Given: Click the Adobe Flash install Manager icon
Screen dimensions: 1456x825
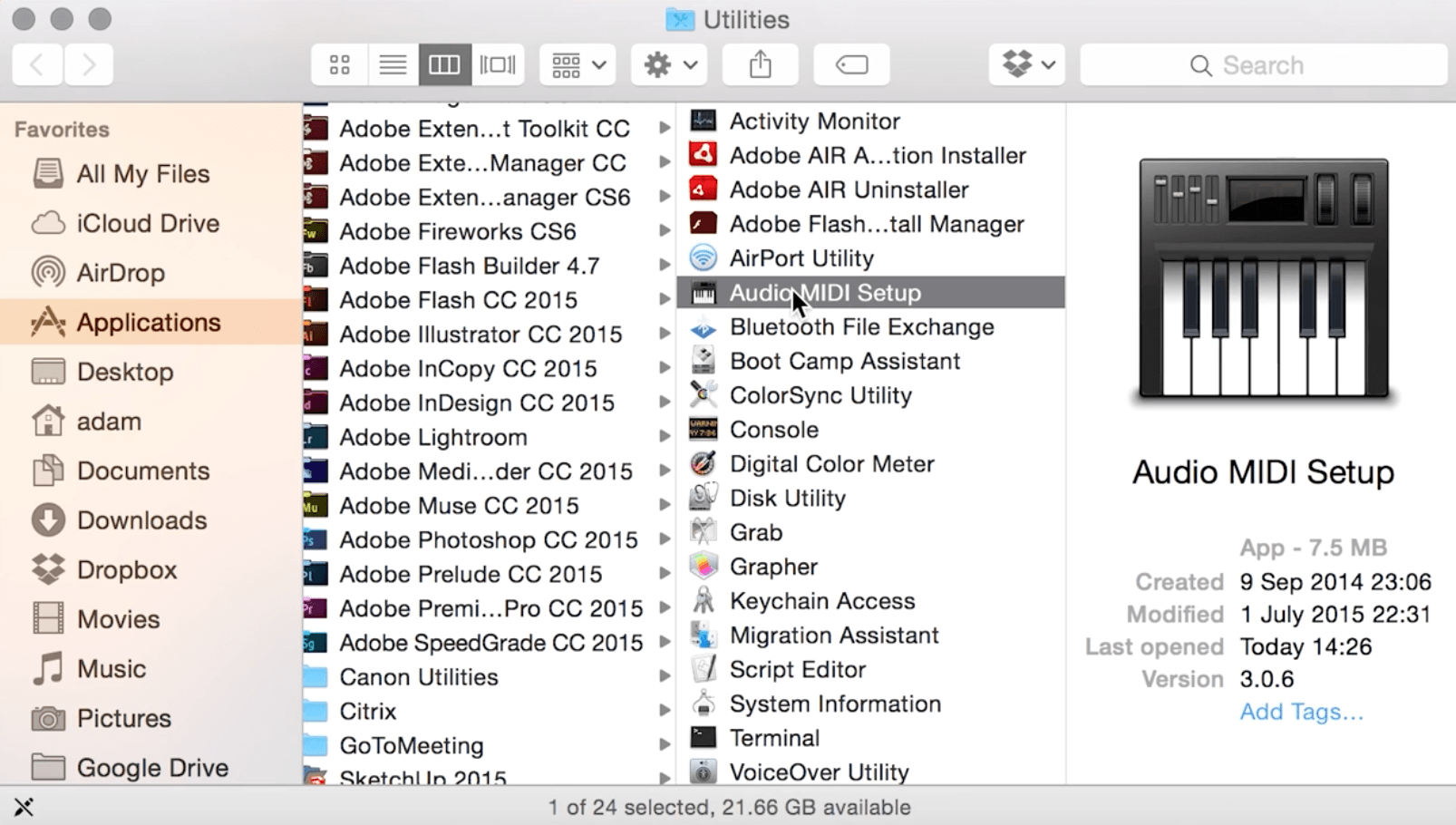Looking at the screenshot, I should click(x=703, y=224).
